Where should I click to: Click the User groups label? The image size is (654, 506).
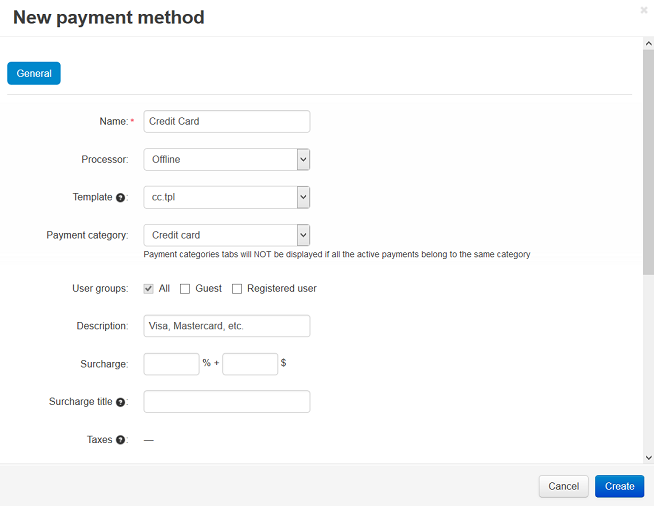[x=100, y=289]
